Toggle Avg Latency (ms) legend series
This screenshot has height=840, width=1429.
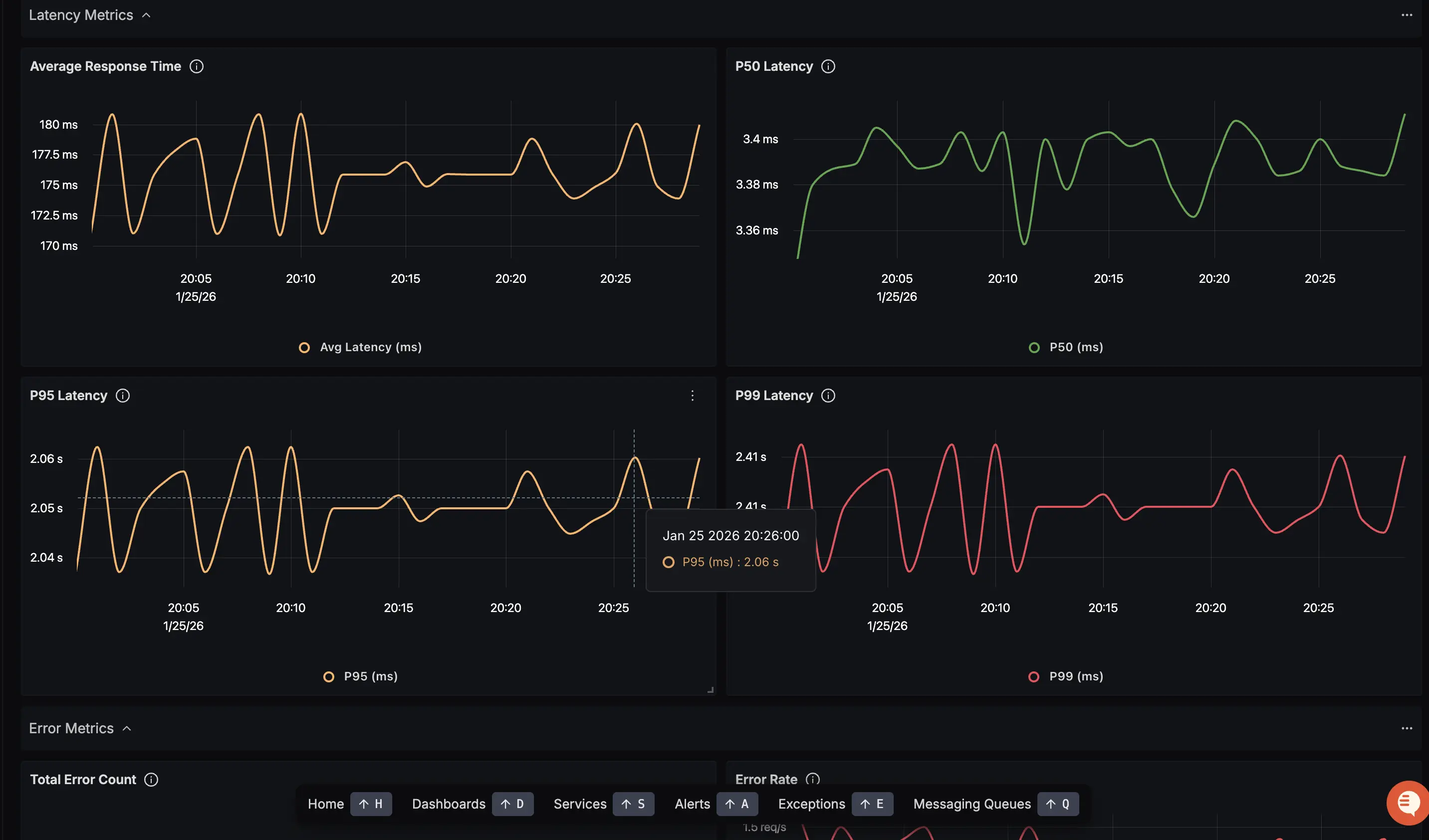click(370, 347)
